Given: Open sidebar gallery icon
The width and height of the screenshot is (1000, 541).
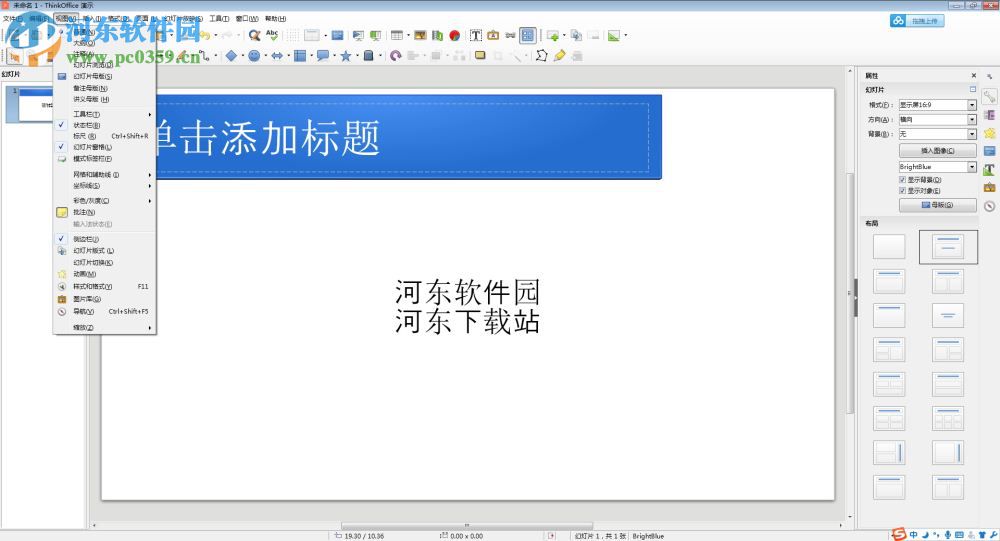Looking at the screenshot, I should point(989,188).
